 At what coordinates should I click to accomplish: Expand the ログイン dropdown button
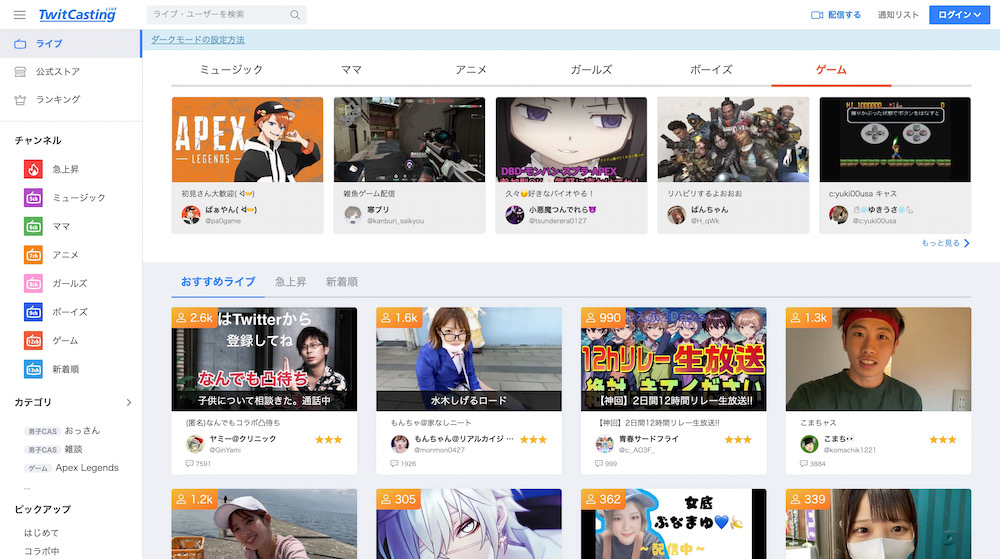[956, 15]
